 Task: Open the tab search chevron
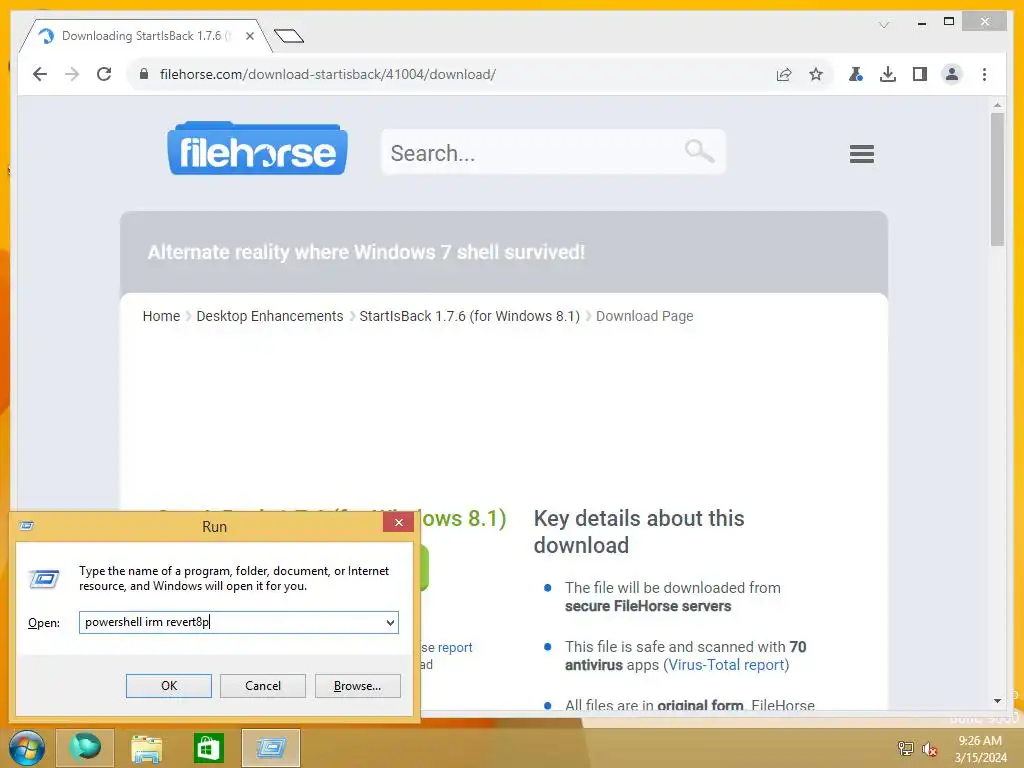(884, 25)
